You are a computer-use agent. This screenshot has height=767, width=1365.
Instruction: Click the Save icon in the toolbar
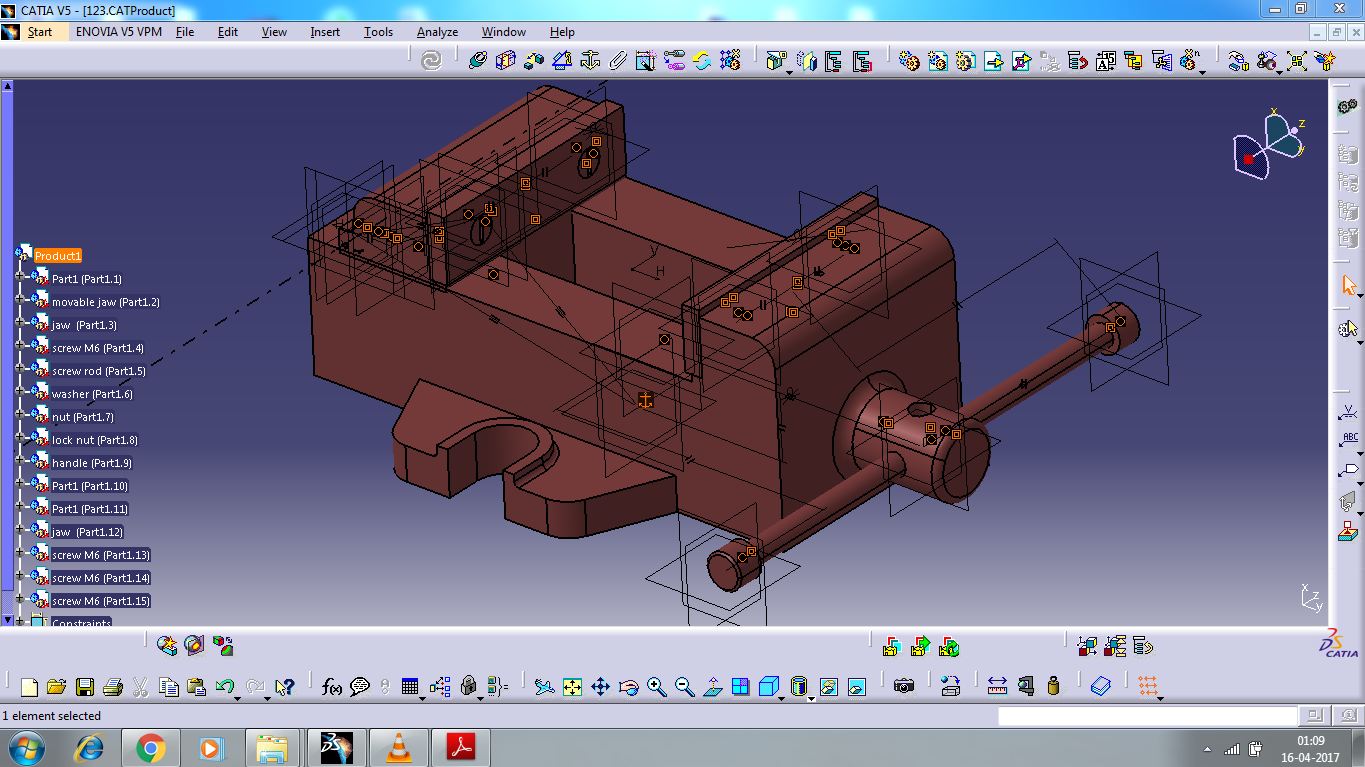point(84,687)
